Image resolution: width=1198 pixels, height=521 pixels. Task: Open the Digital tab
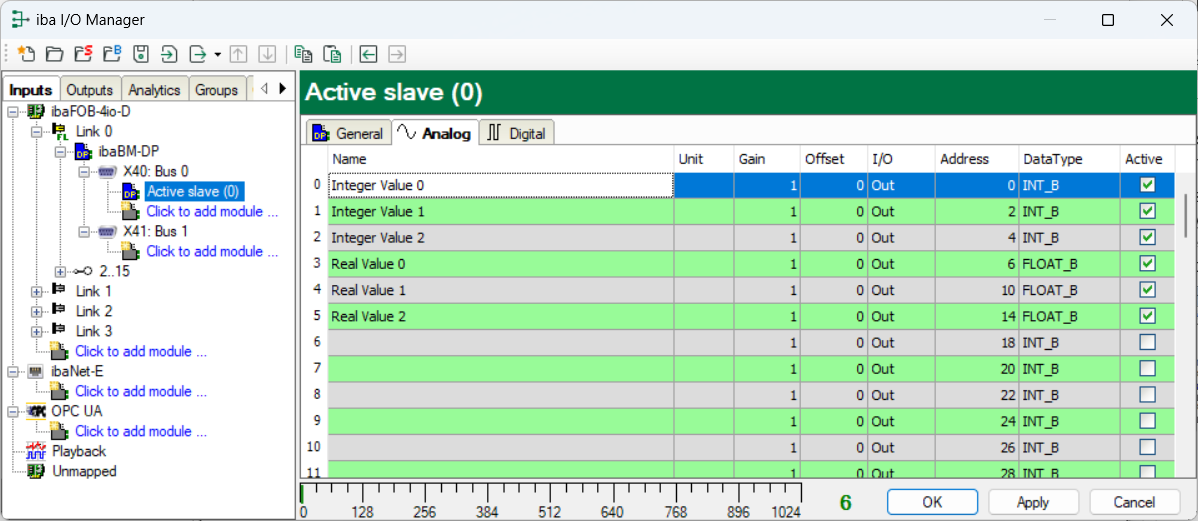517,133
